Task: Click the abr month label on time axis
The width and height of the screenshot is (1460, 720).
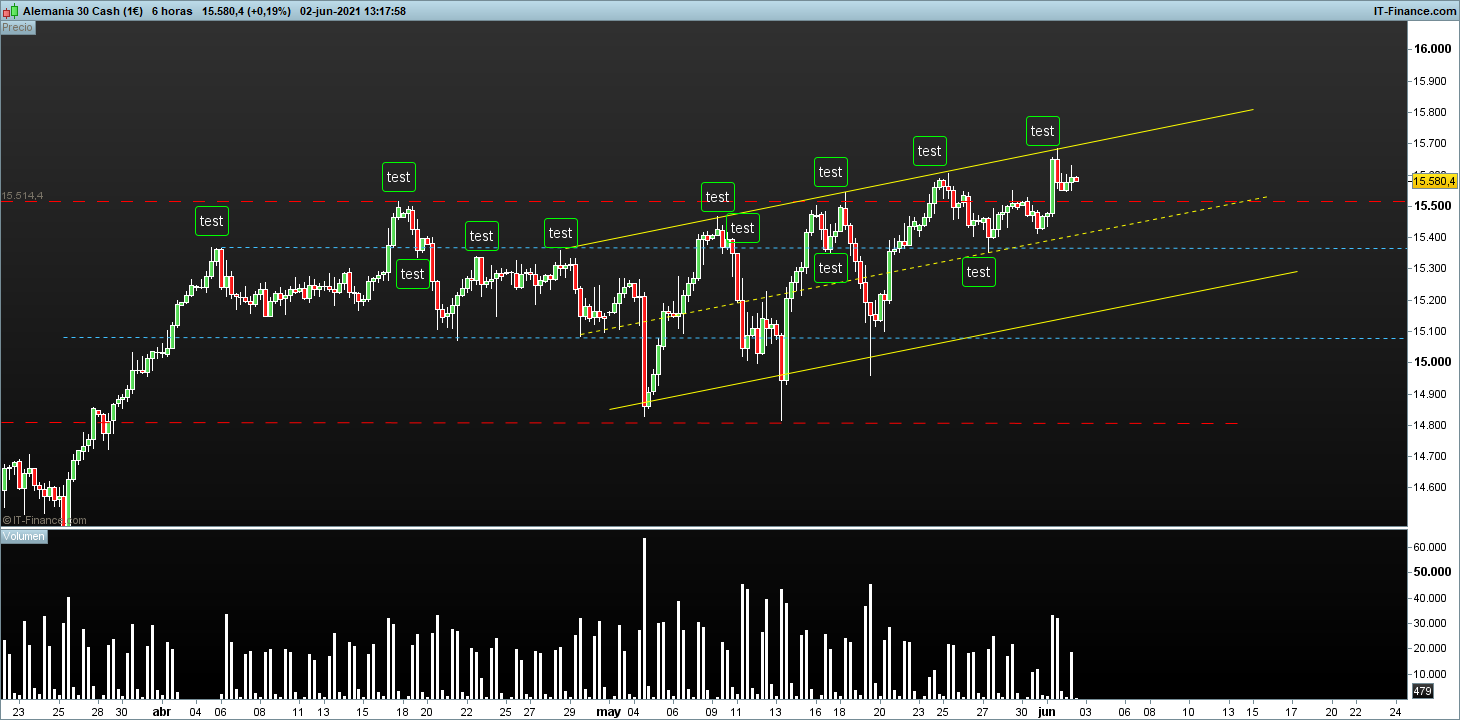Action: coord(161,712)
